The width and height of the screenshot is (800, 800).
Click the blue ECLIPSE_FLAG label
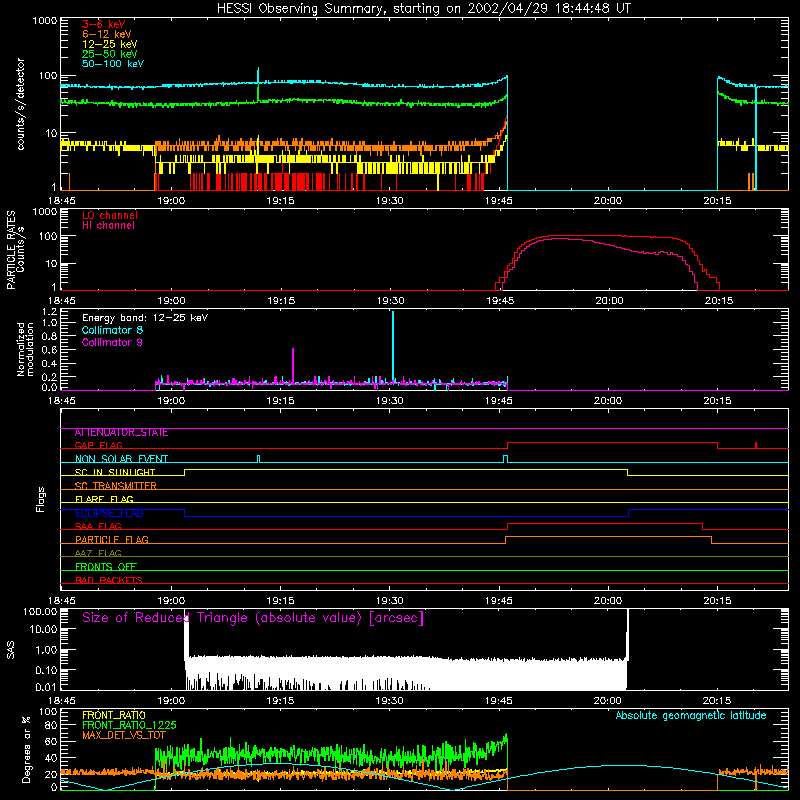click(x=109, y=513)
